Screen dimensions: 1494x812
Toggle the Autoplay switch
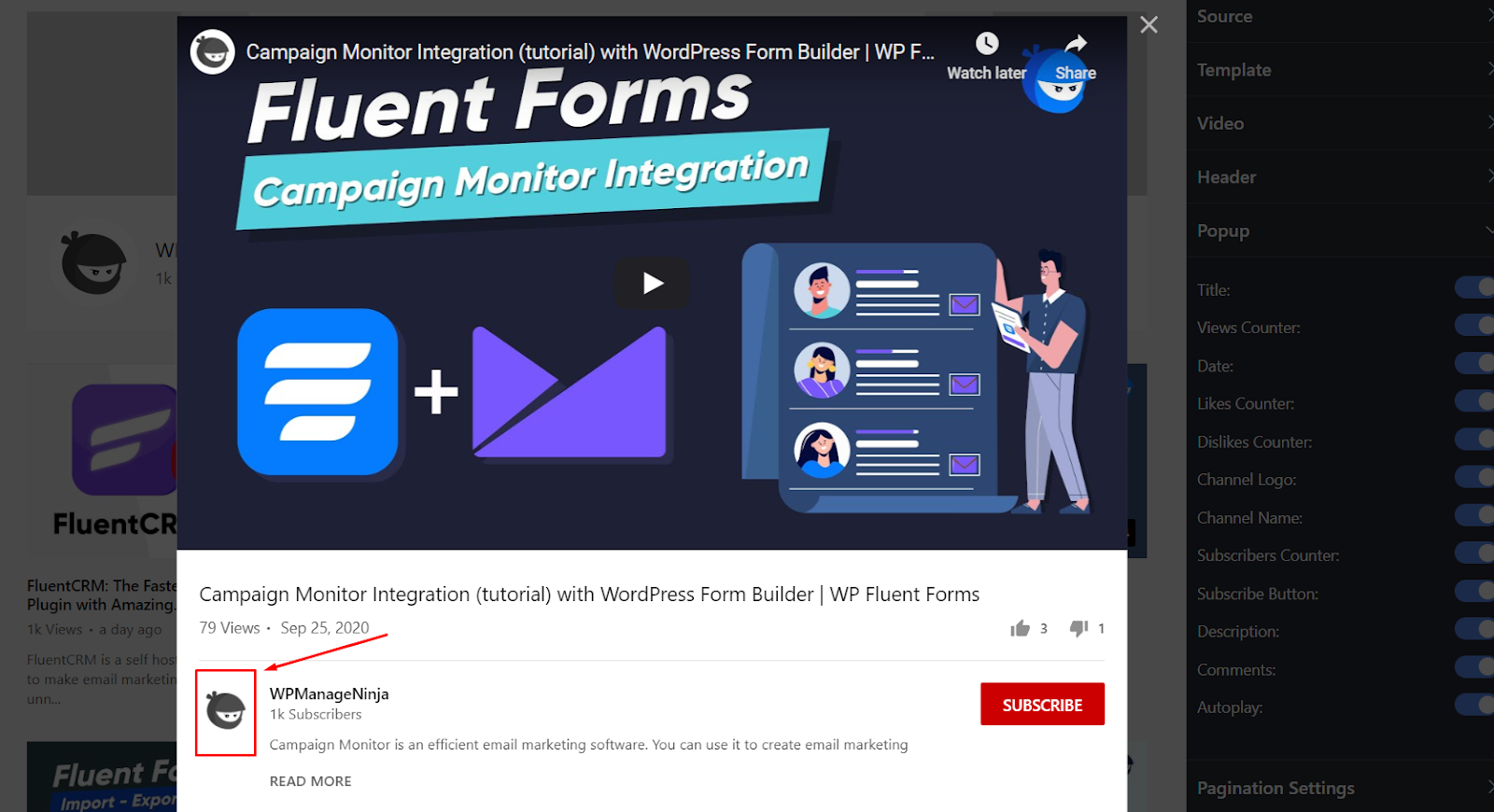(1475, 705)
